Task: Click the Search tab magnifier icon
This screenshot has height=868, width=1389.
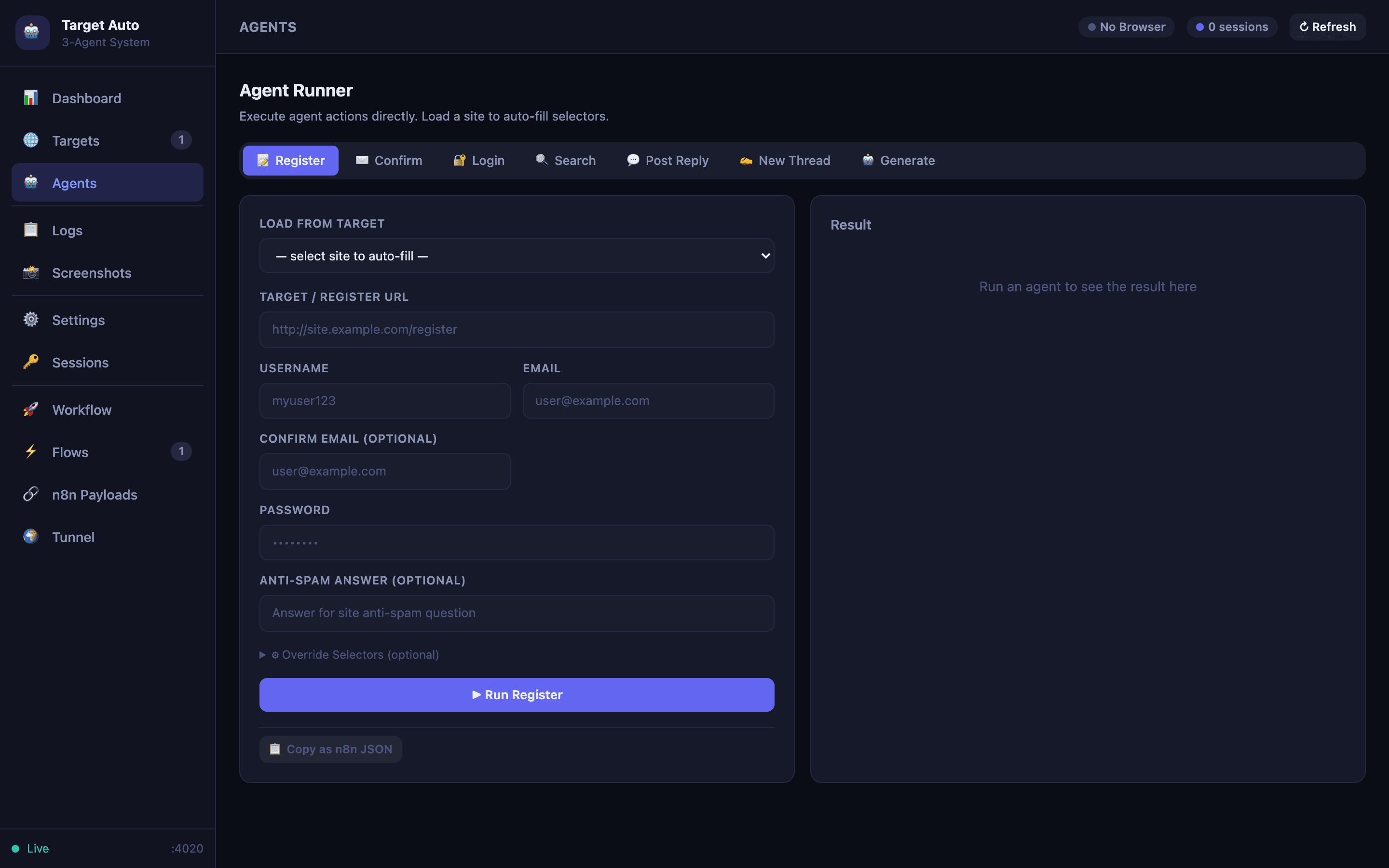Action: 542,160
